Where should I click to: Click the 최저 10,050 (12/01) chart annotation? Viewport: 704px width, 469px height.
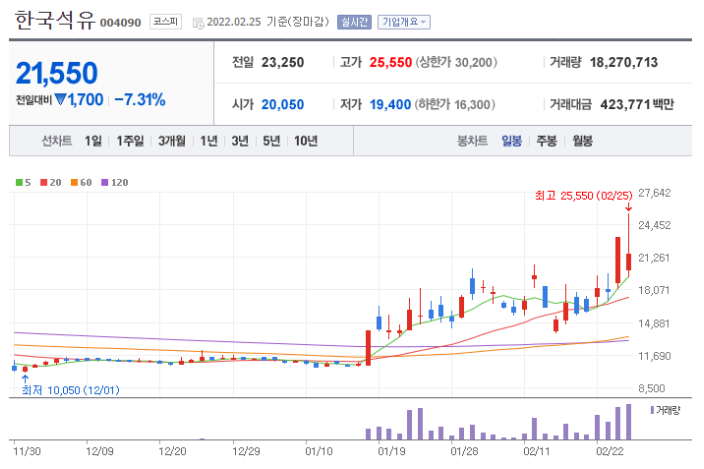[70, 390]
